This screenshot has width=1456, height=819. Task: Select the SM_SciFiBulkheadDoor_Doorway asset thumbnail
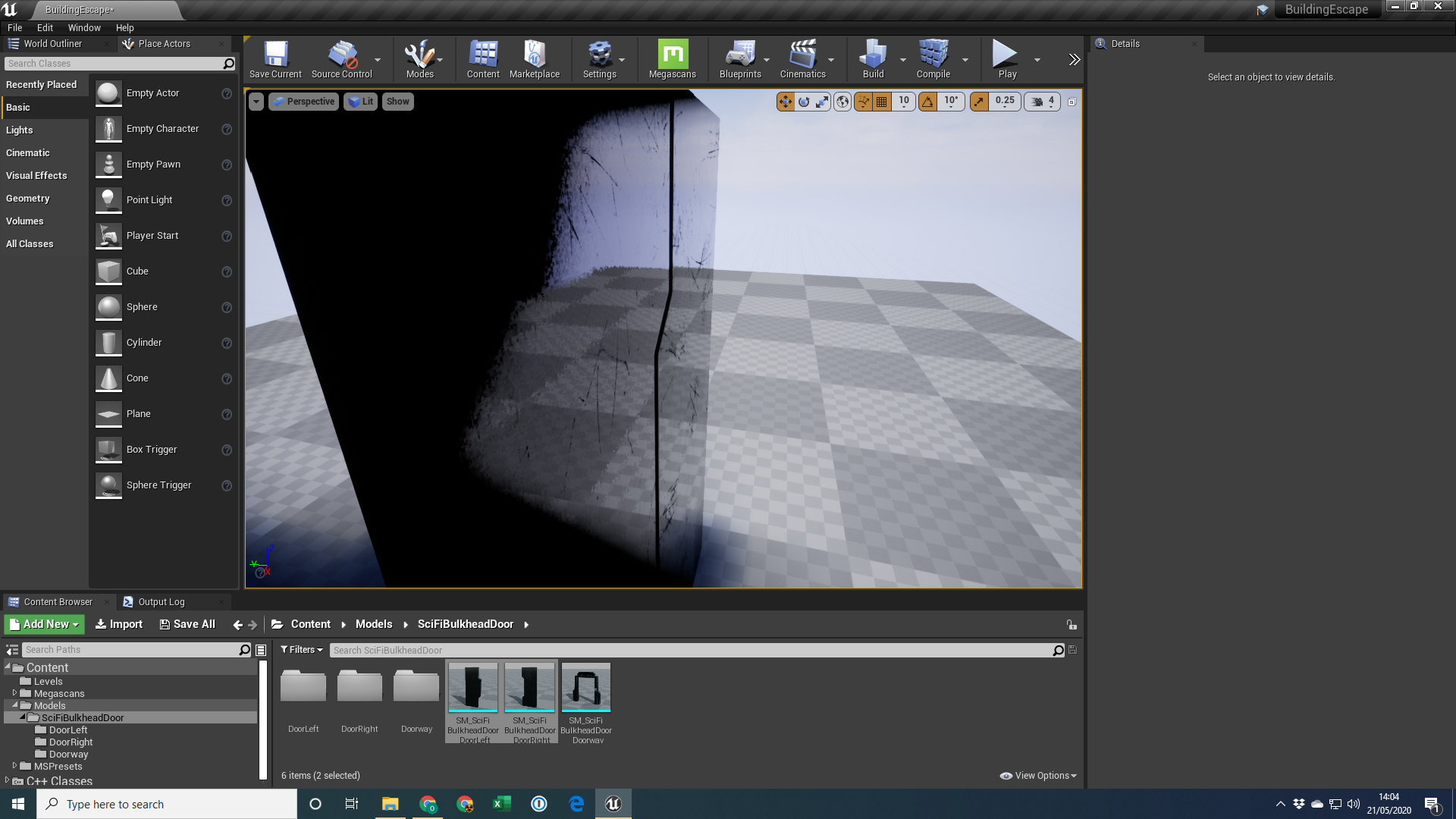click(x=585, y=687)
